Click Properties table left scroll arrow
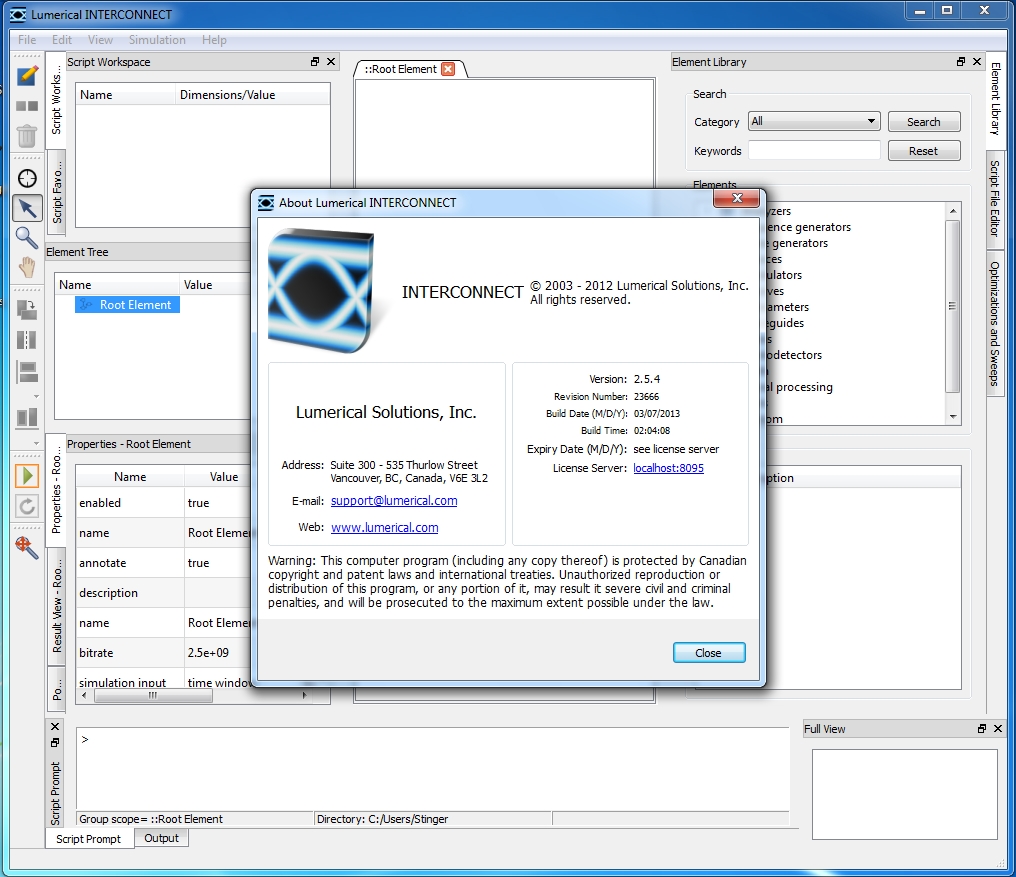Viewport: 1016px width, 877px height. click(84, 696)
